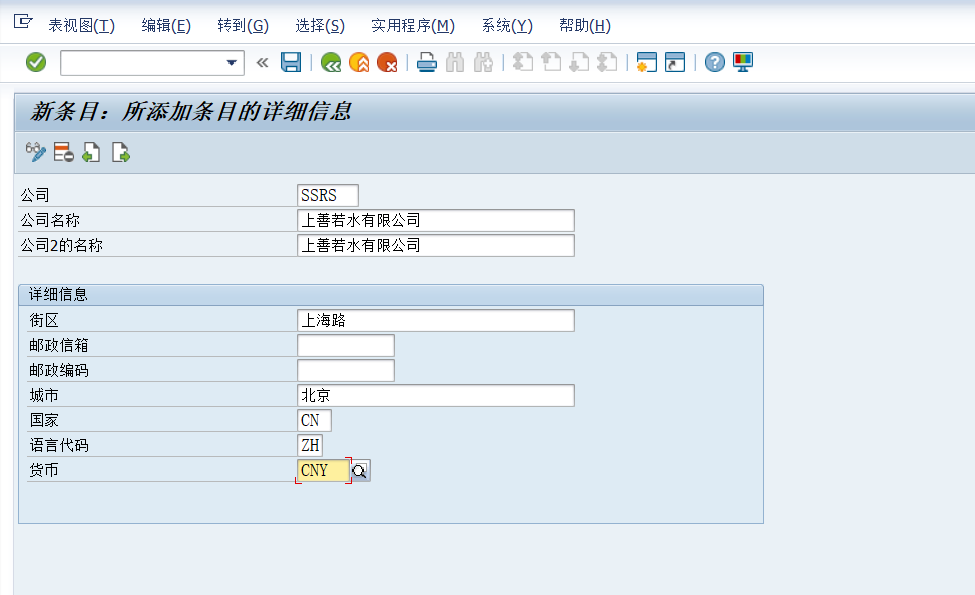This screenshot has width=975, height=595.
Task: Generate a desktop shortcut with the shortcut icon
Action: point(673,62)
